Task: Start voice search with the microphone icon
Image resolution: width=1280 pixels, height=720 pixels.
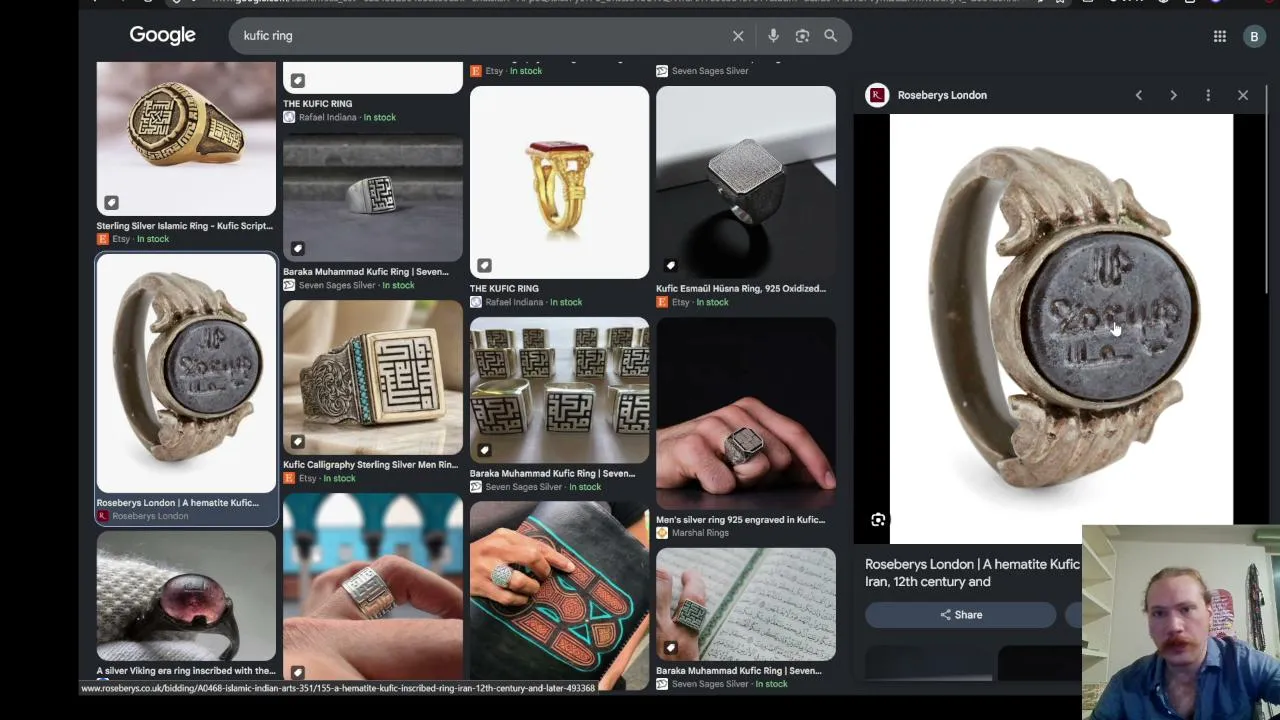Action: [x=773, y=36]
